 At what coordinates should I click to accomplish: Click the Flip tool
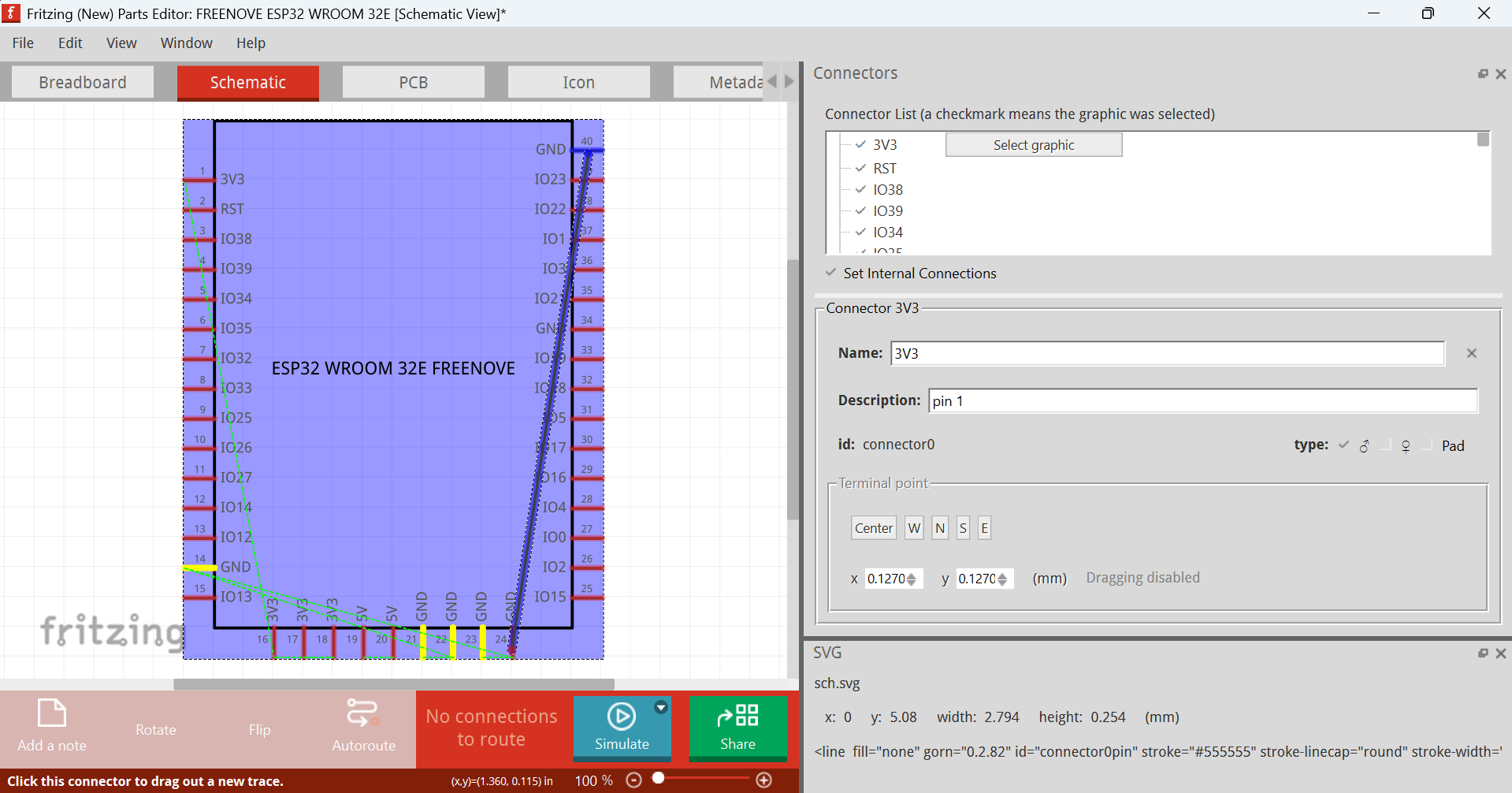tap(259, 730)
